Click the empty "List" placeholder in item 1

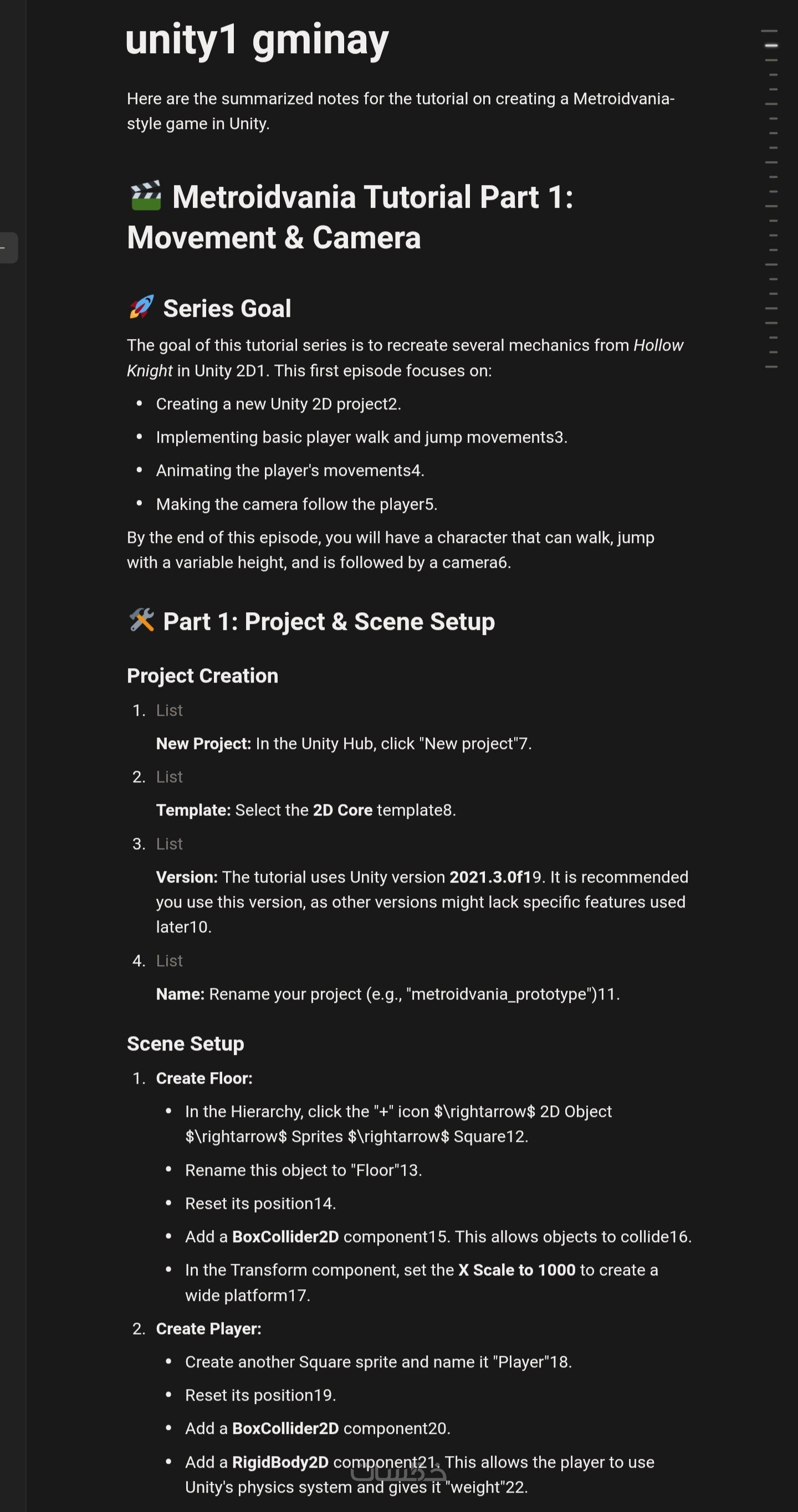click(169, 710)
